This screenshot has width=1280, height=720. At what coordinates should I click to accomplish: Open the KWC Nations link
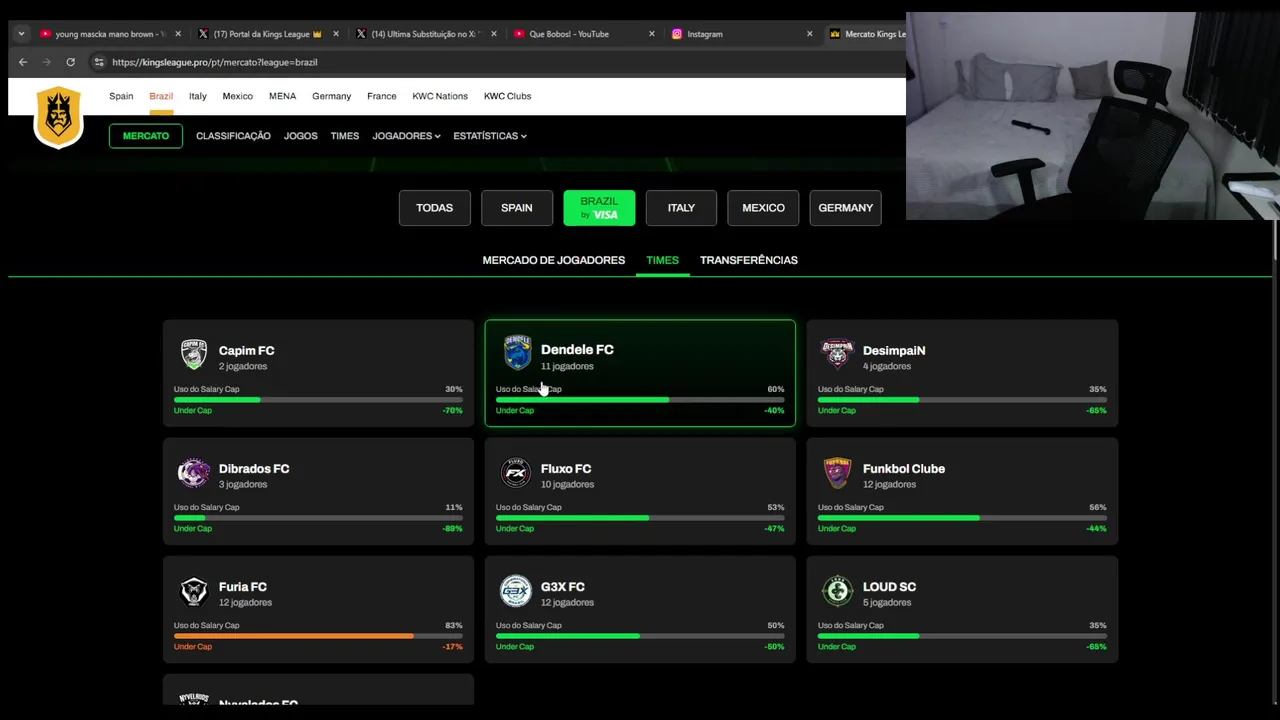[440, 96]
